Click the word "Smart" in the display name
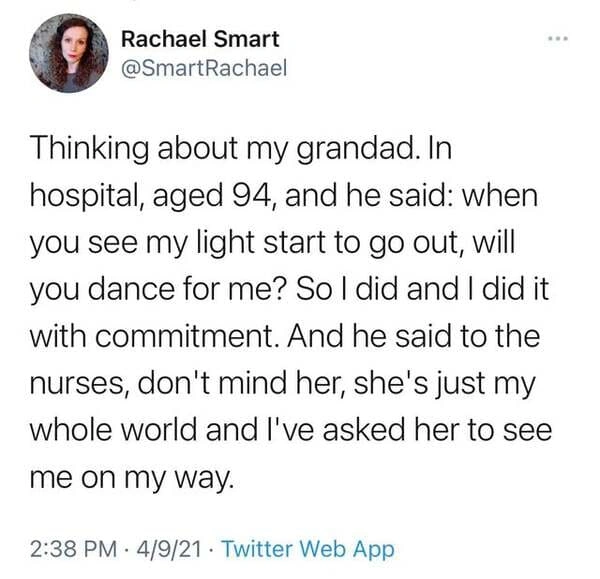Screen dimensions: 600x579 245,40
